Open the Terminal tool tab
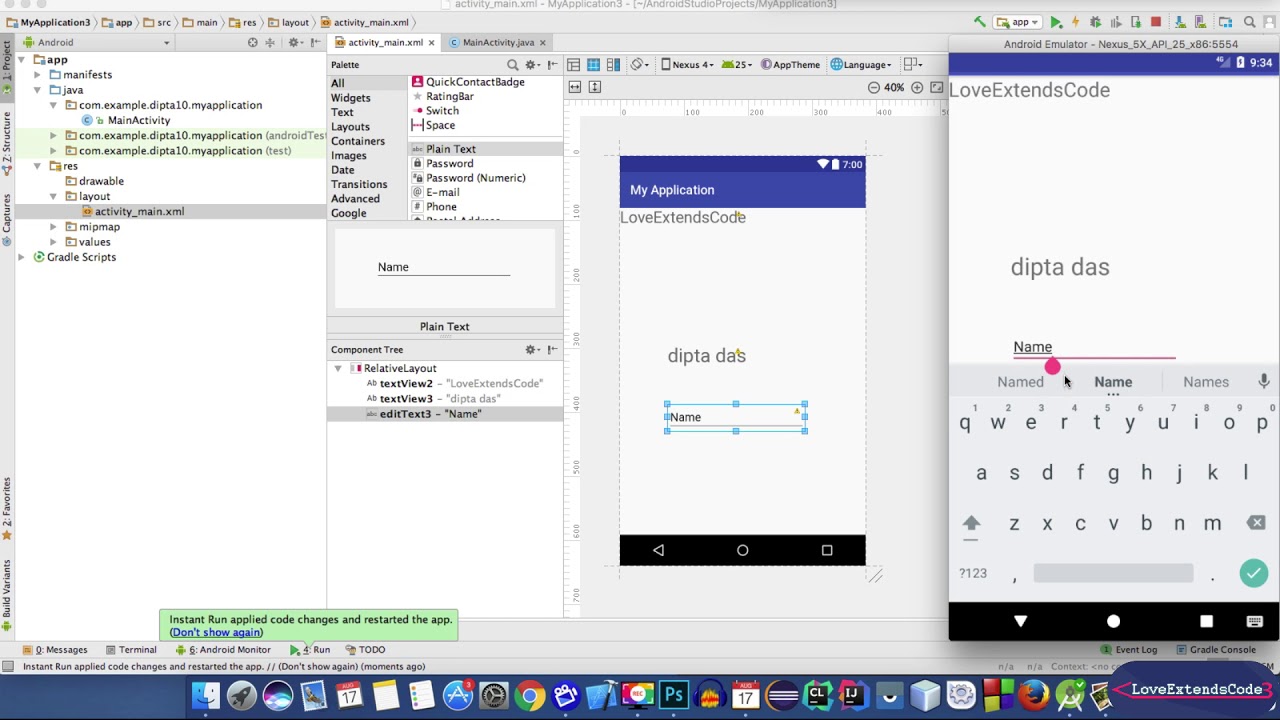Viewport: 1280px width, 720px height. pos(131,650)
